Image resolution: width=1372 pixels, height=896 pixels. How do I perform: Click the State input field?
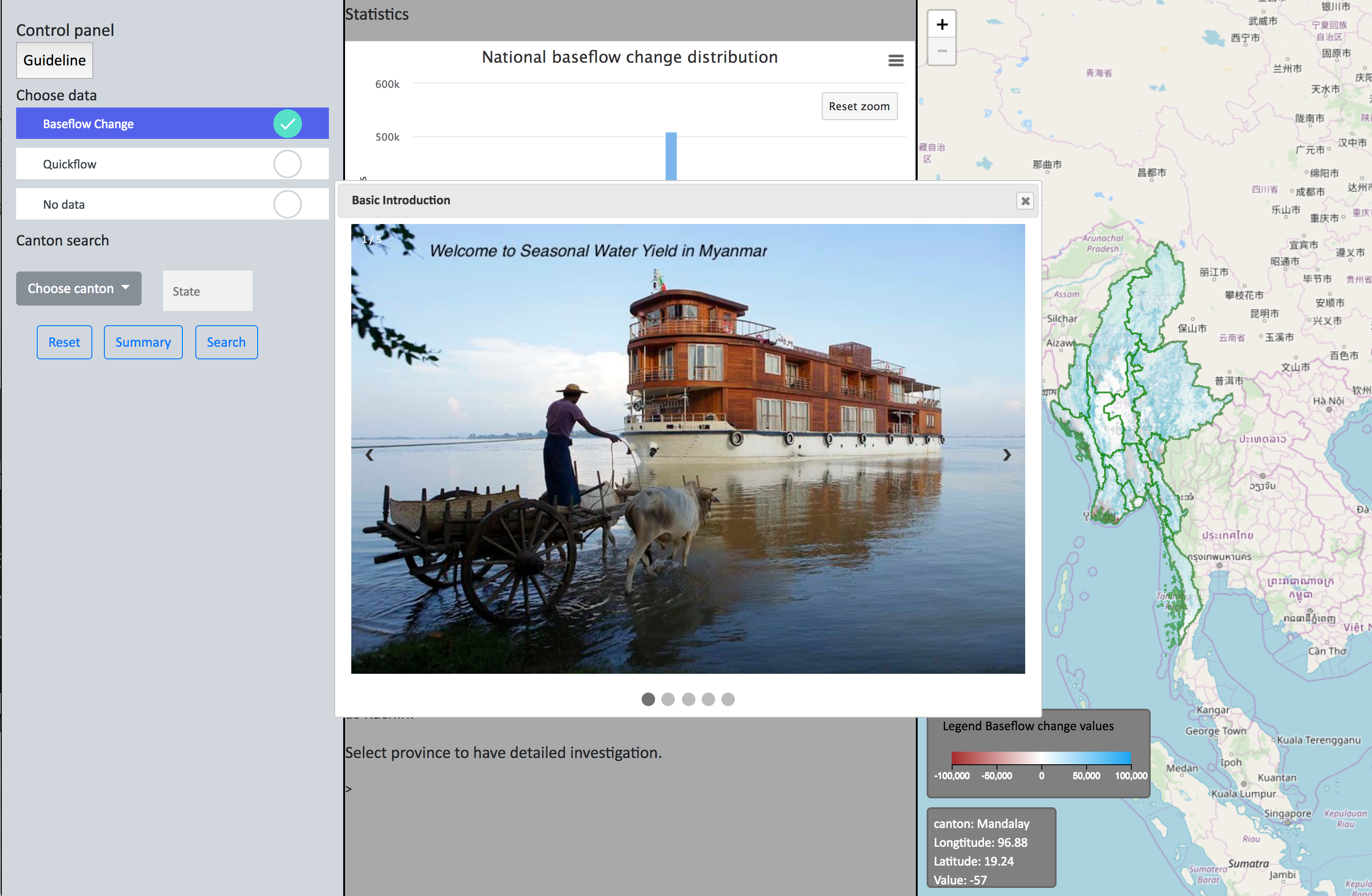(207, 292)
